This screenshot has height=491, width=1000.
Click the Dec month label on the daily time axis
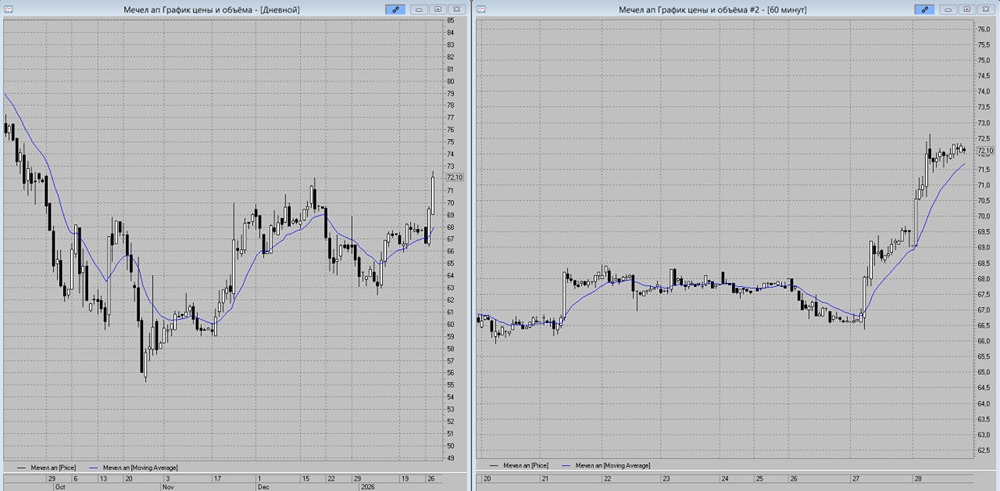pyautogui.click(x=263, y=487)
